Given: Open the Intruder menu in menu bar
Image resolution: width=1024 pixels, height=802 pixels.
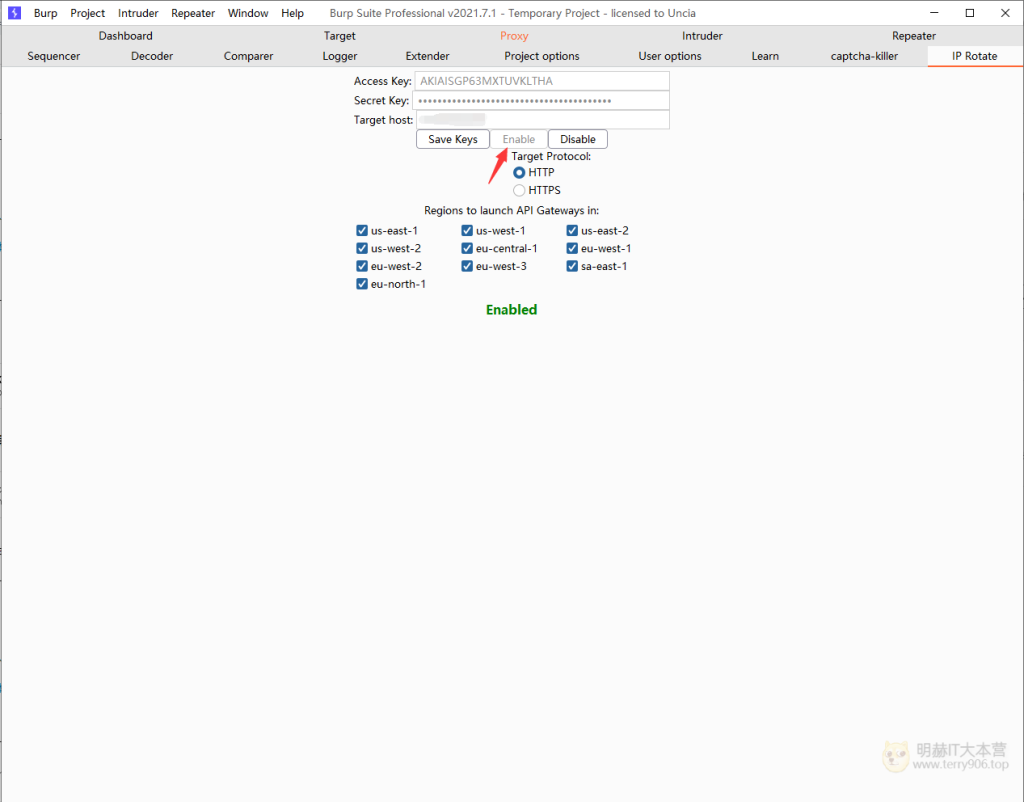Looking at the screenshot, I should 138,13.
